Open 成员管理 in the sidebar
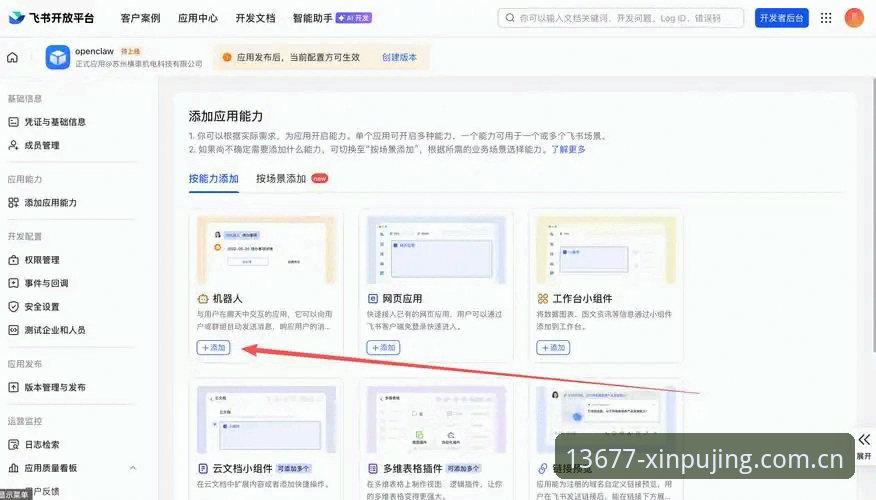Image resolution: width=876 pixels, height=500 pixels. click(42, 145)
